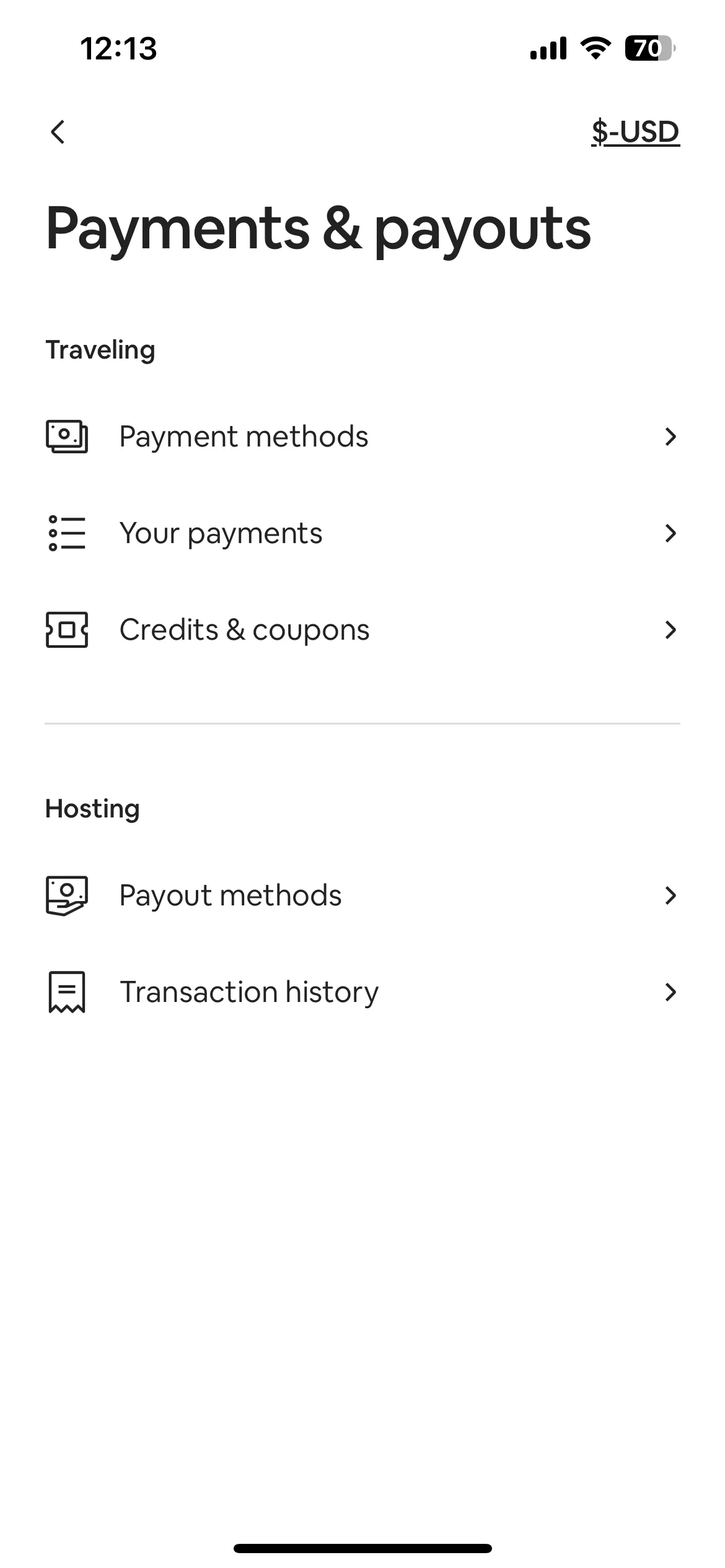This screenshot has width=725, height=1568.
Task: Tap the Transaction history receipt icon
Action: coord(67,992)
